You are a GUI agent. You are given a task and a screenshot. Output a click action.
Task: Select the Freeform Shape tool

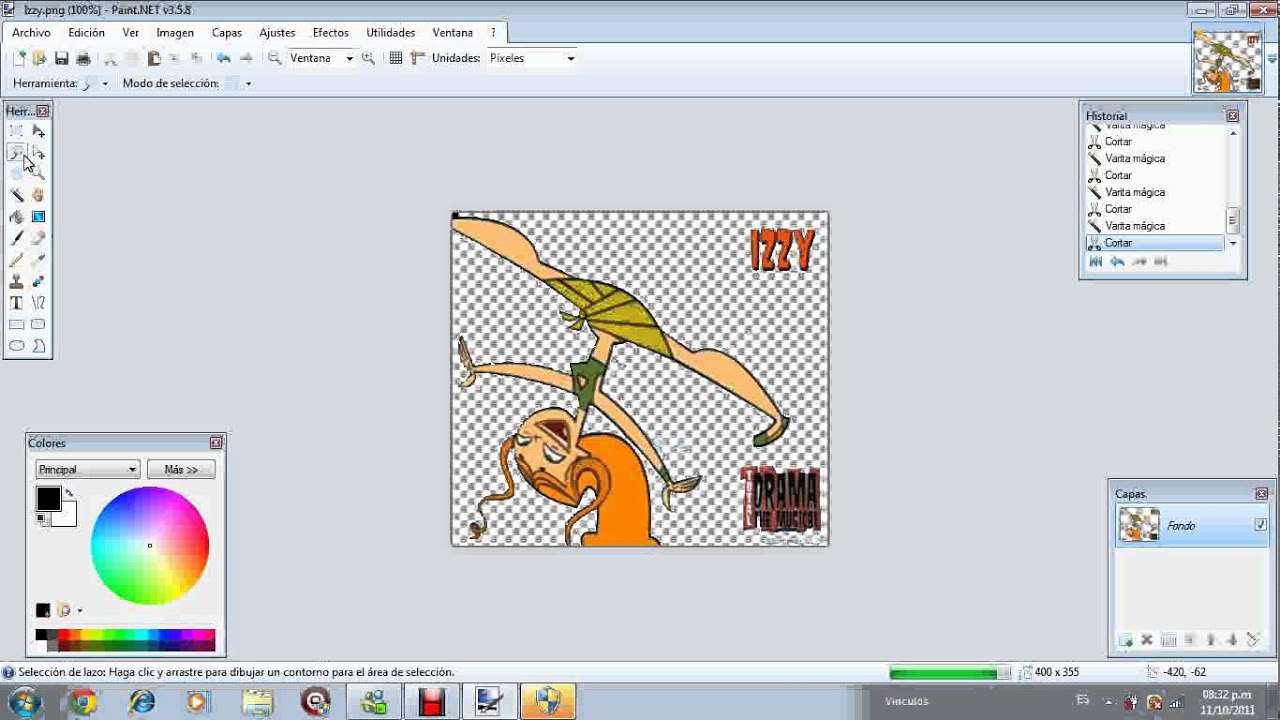pos(38,346)
